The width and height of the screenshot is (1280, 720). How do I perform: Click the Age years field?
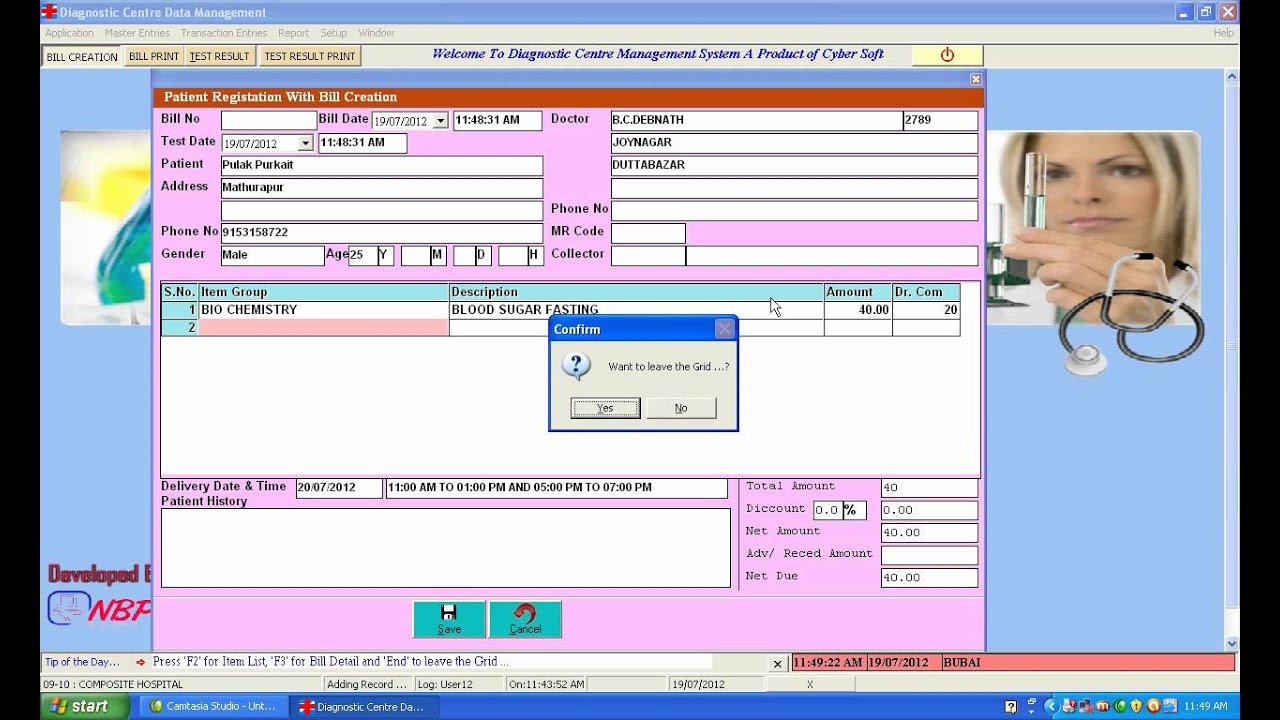[x=362, y=255]
